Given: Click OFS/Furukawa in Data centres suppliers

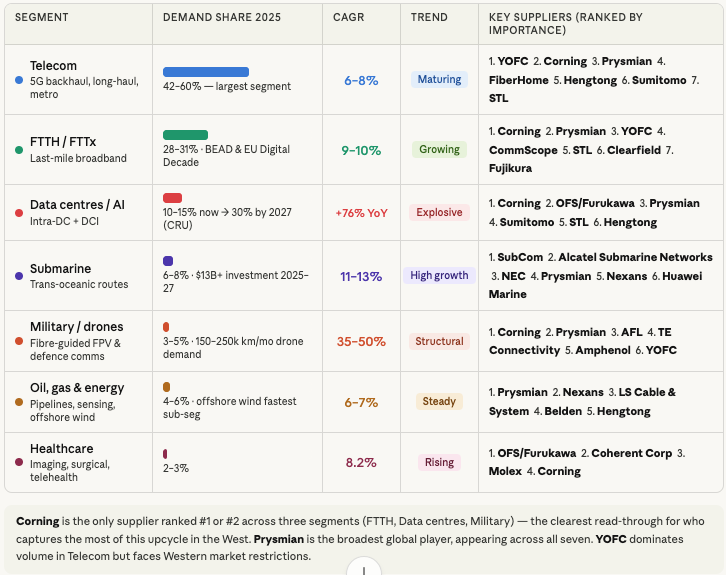Looking at the screenshot, I should pyautogui.click(x=595, y=203).
